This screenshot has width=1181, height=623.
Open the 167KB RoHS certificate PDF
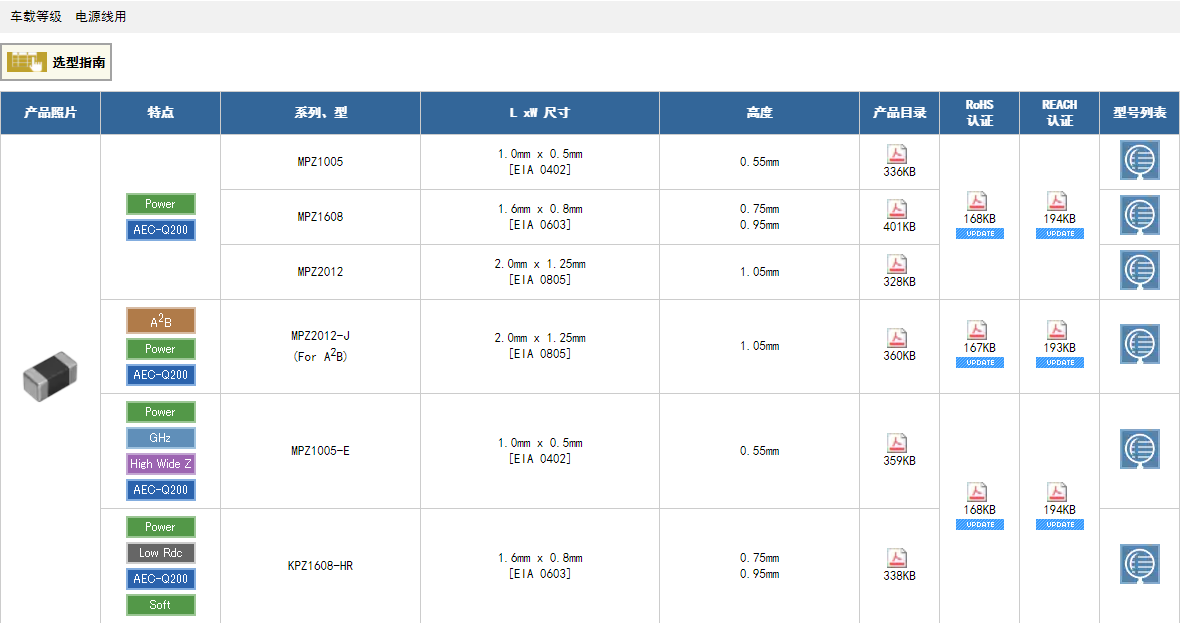(978, 331)
